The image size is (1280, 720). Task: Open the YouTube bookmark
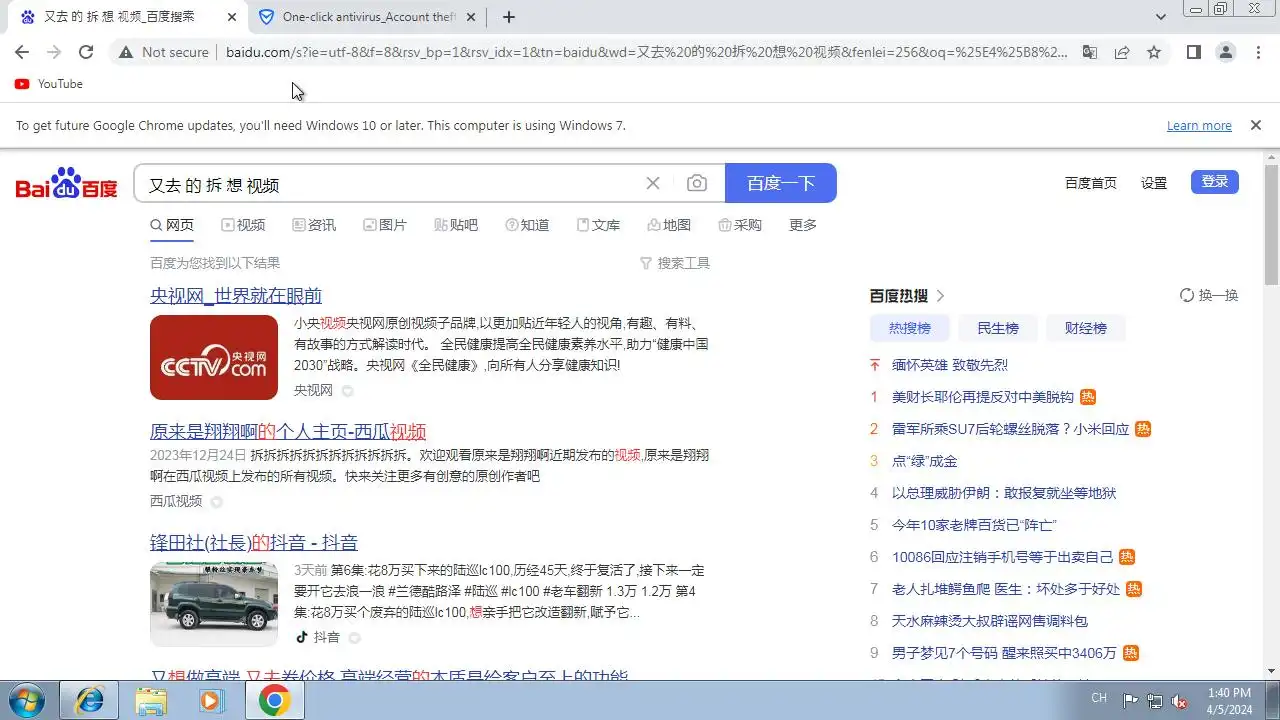49,84
